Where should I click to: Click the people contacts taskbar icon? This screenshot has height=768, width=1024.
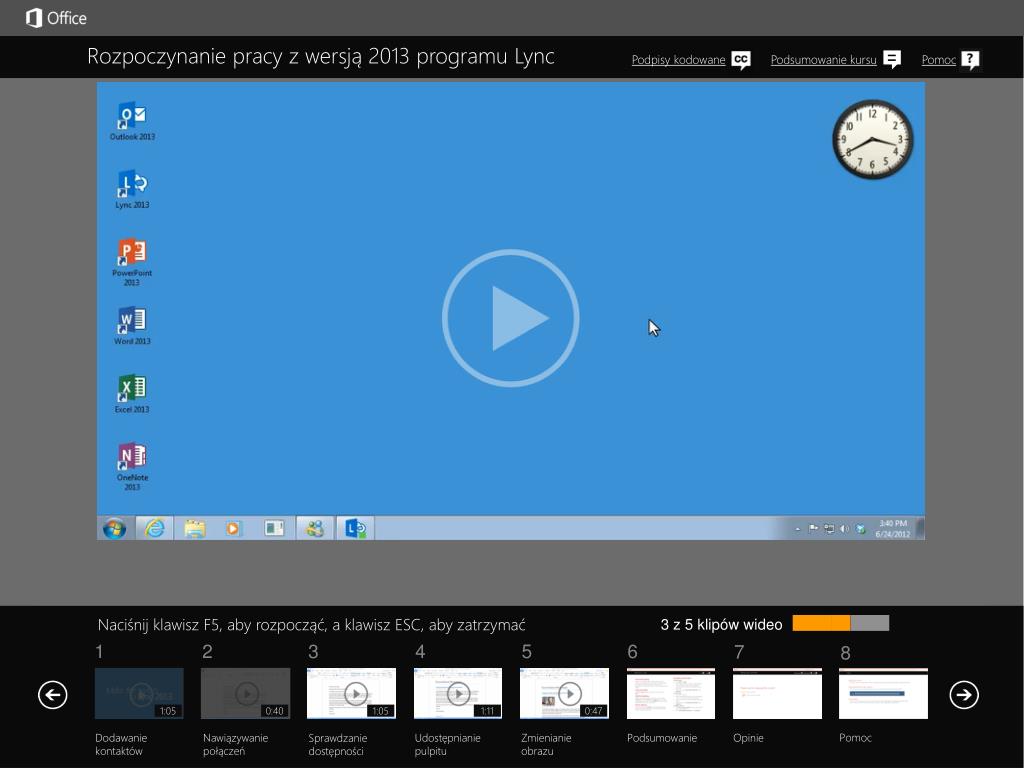click(315, 528)
